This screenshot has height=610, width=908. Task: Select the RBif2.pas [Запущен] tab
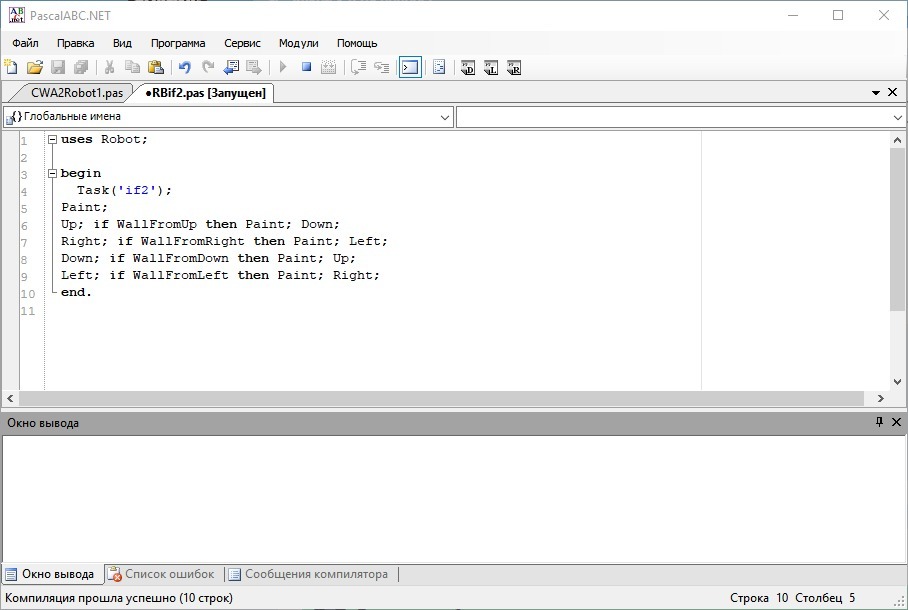click(x=206, y=93)
